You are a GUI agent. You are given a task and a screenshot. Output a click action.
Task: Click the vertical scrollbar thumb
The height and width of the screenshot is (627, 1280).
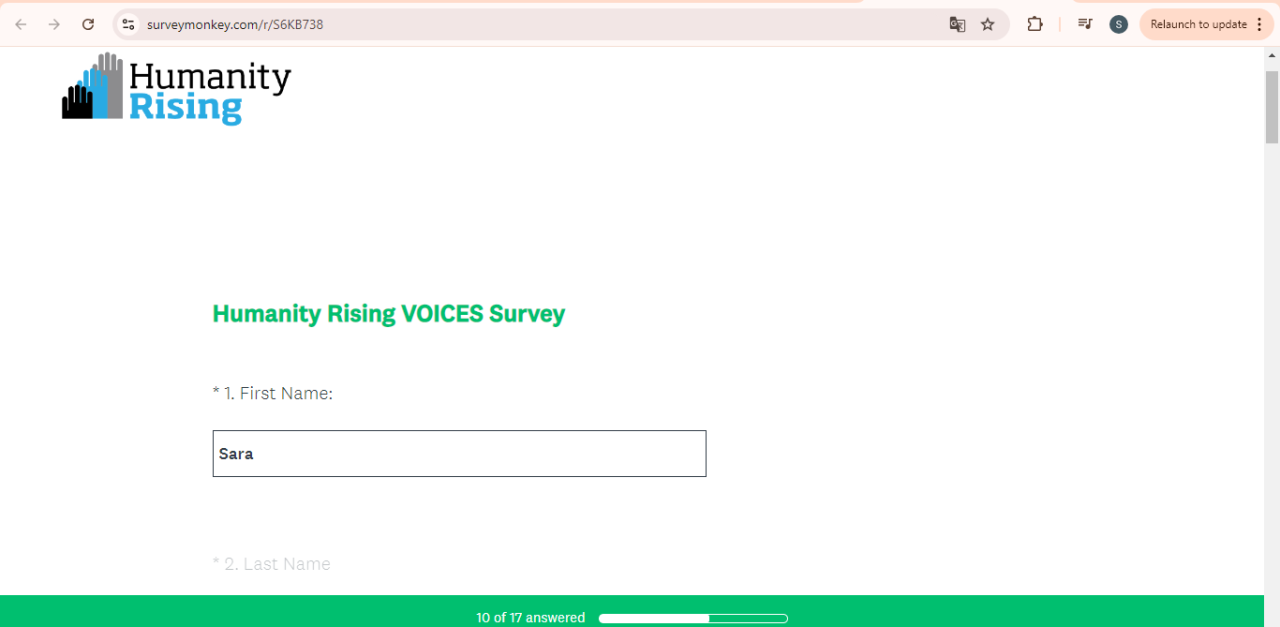(1272, 107)
